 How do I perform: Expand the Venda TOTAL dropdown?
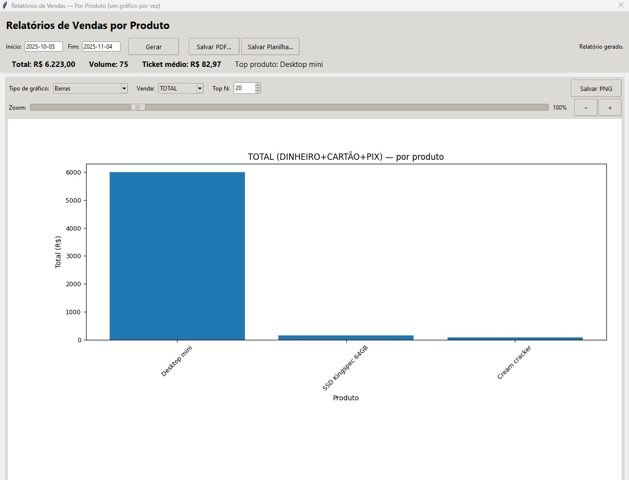[x=180, y=88]
